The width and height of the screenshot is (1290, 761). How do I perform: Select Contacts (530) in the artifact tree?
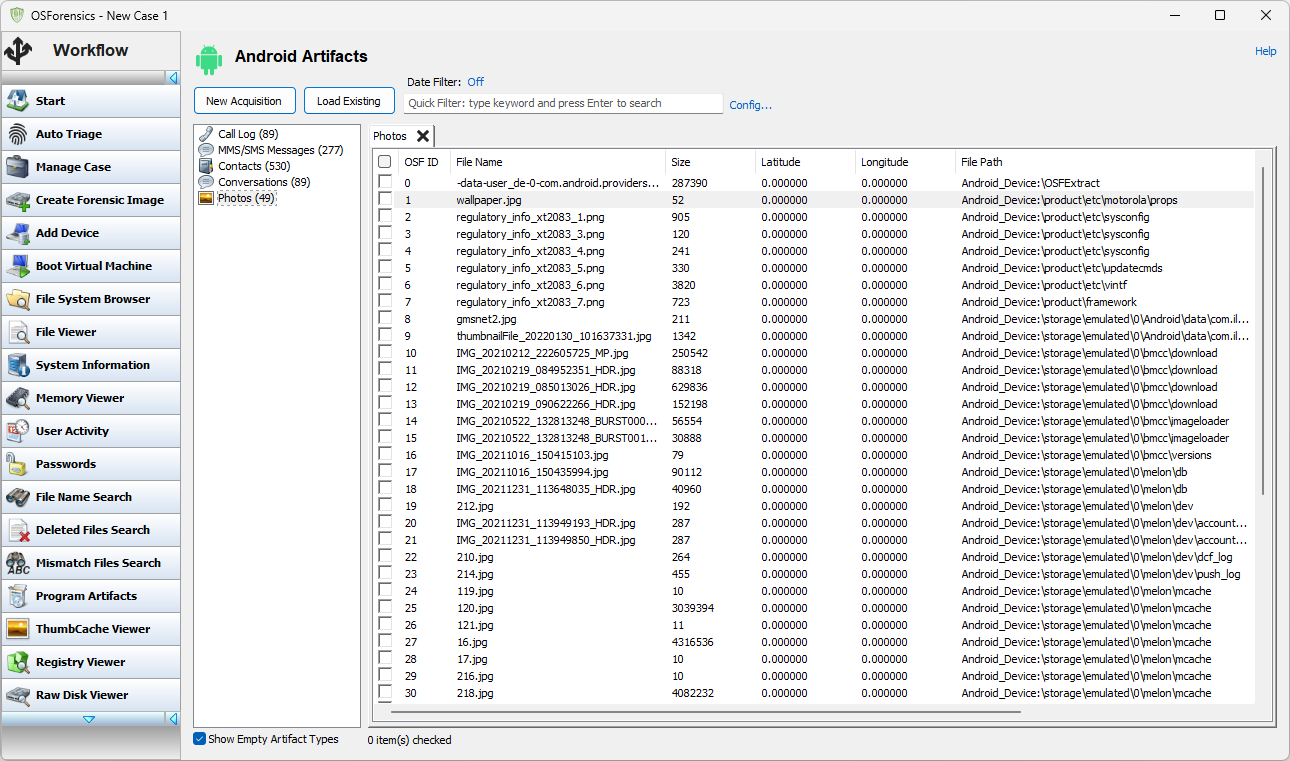pyautogui.click(x=254, y=166)
